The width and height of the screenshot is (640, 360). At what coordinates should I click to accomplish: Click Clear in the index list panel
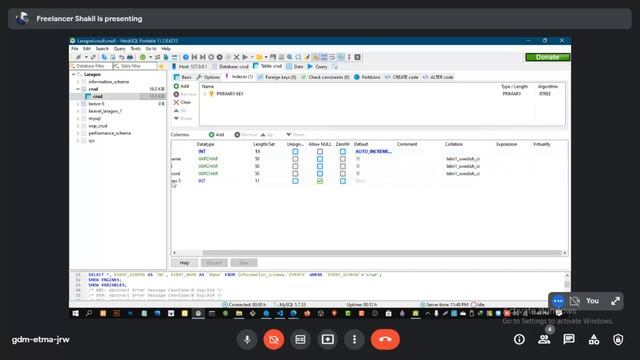(182, 102)
